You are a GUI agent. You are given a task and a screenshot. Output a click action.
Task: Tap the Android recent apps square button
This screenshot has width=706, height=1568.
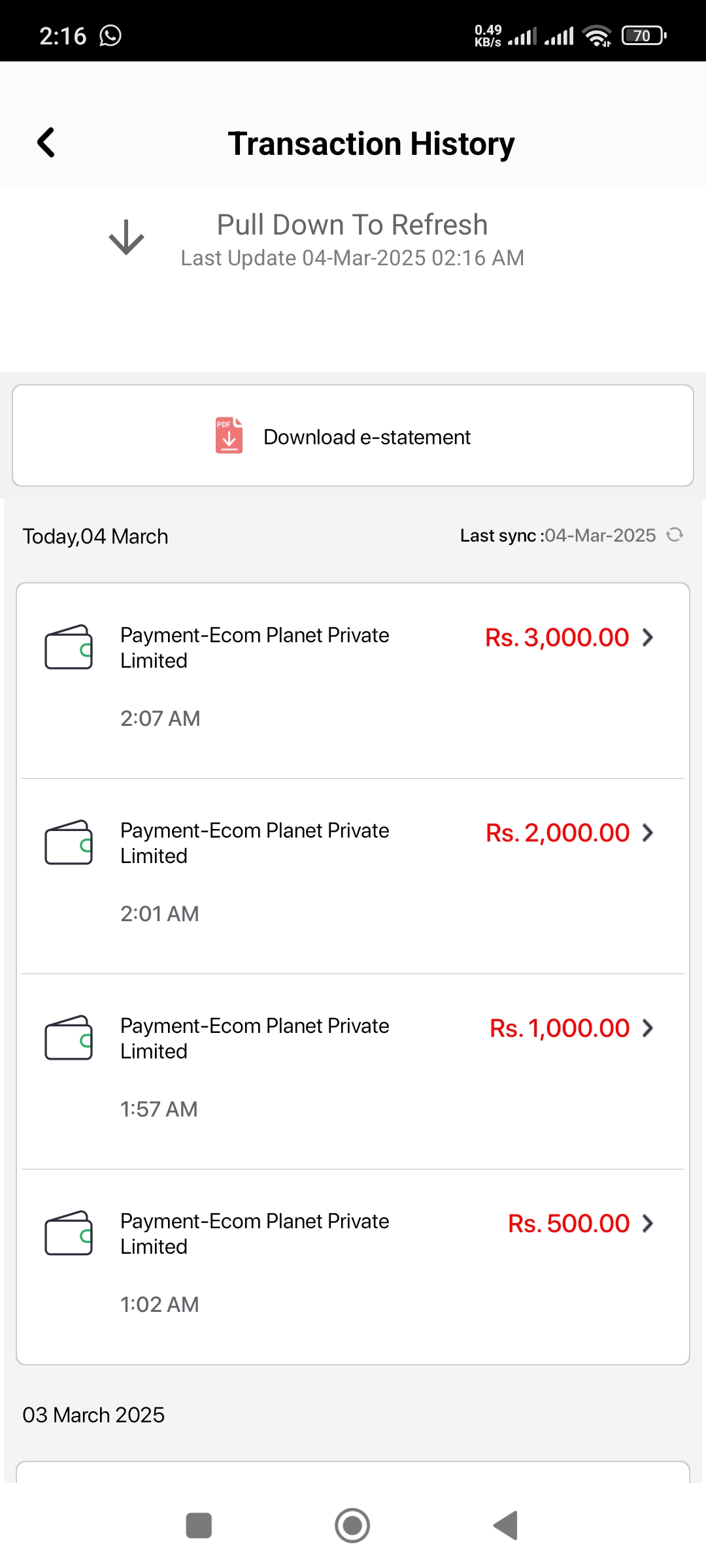[199, 1526]
